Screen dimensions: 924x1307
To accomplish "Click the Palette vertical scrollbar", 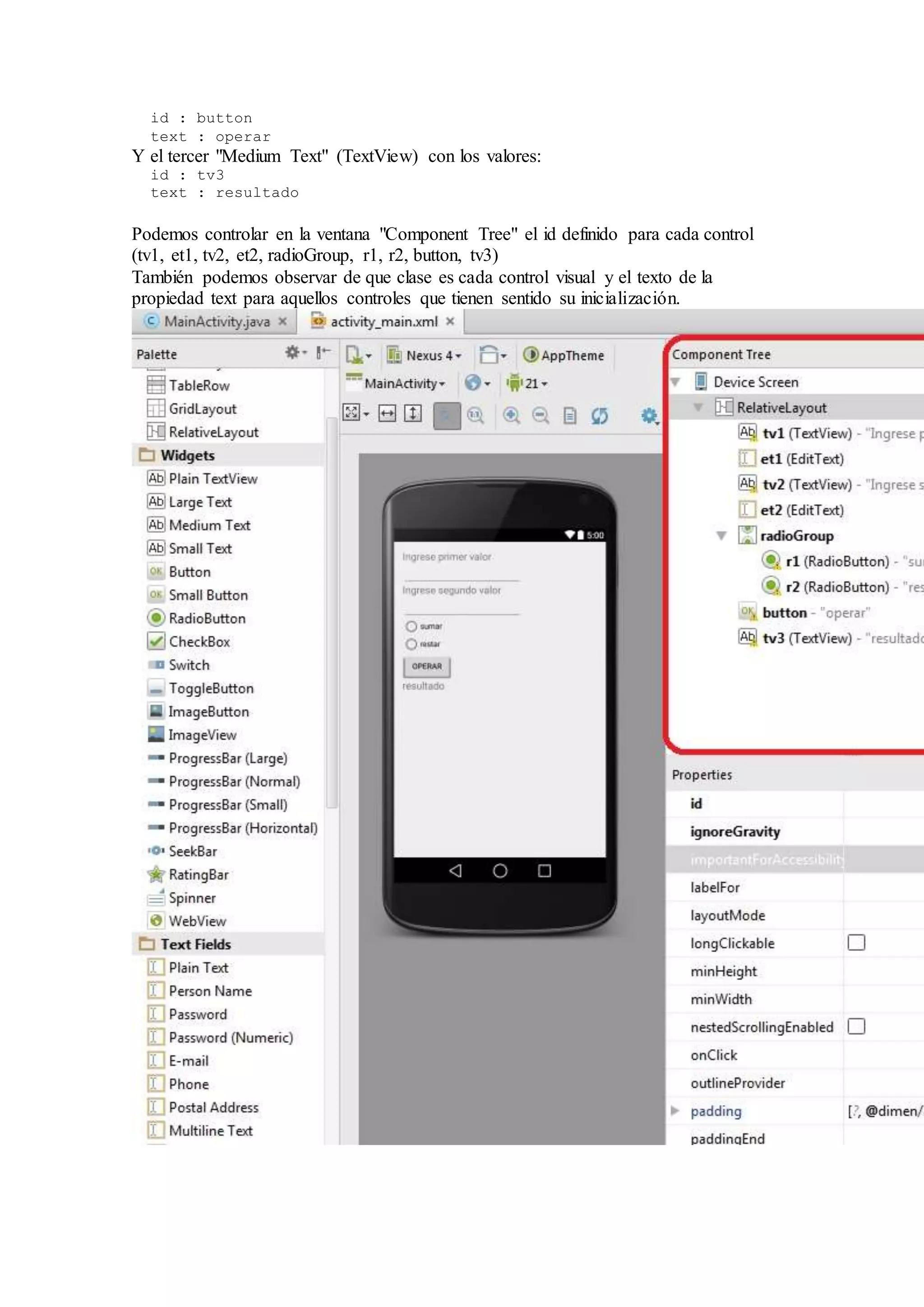I will [x=332, y=612].
